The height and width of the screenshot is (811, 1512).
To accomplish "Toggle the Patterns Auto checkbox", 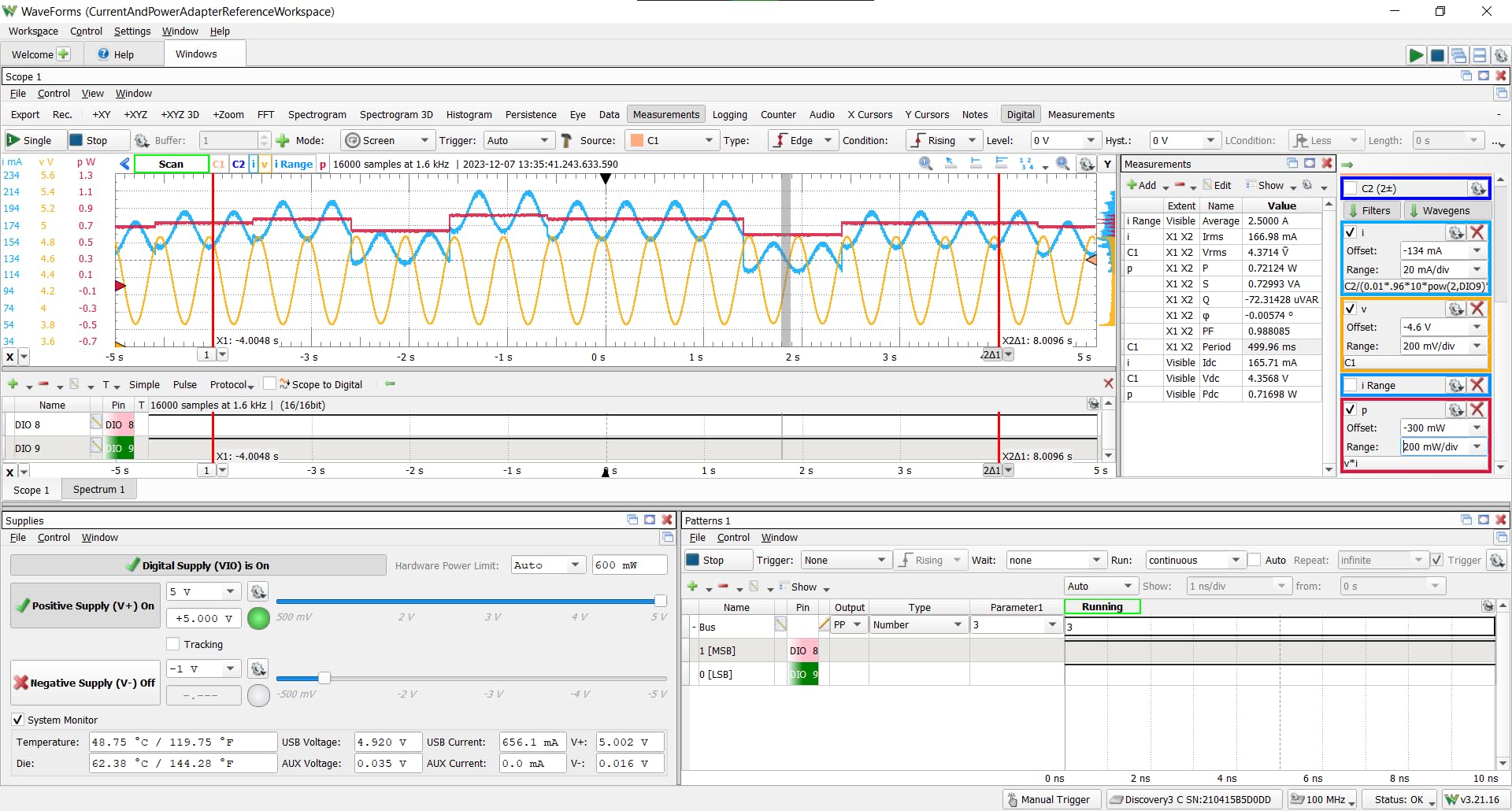I will 1254,560.
